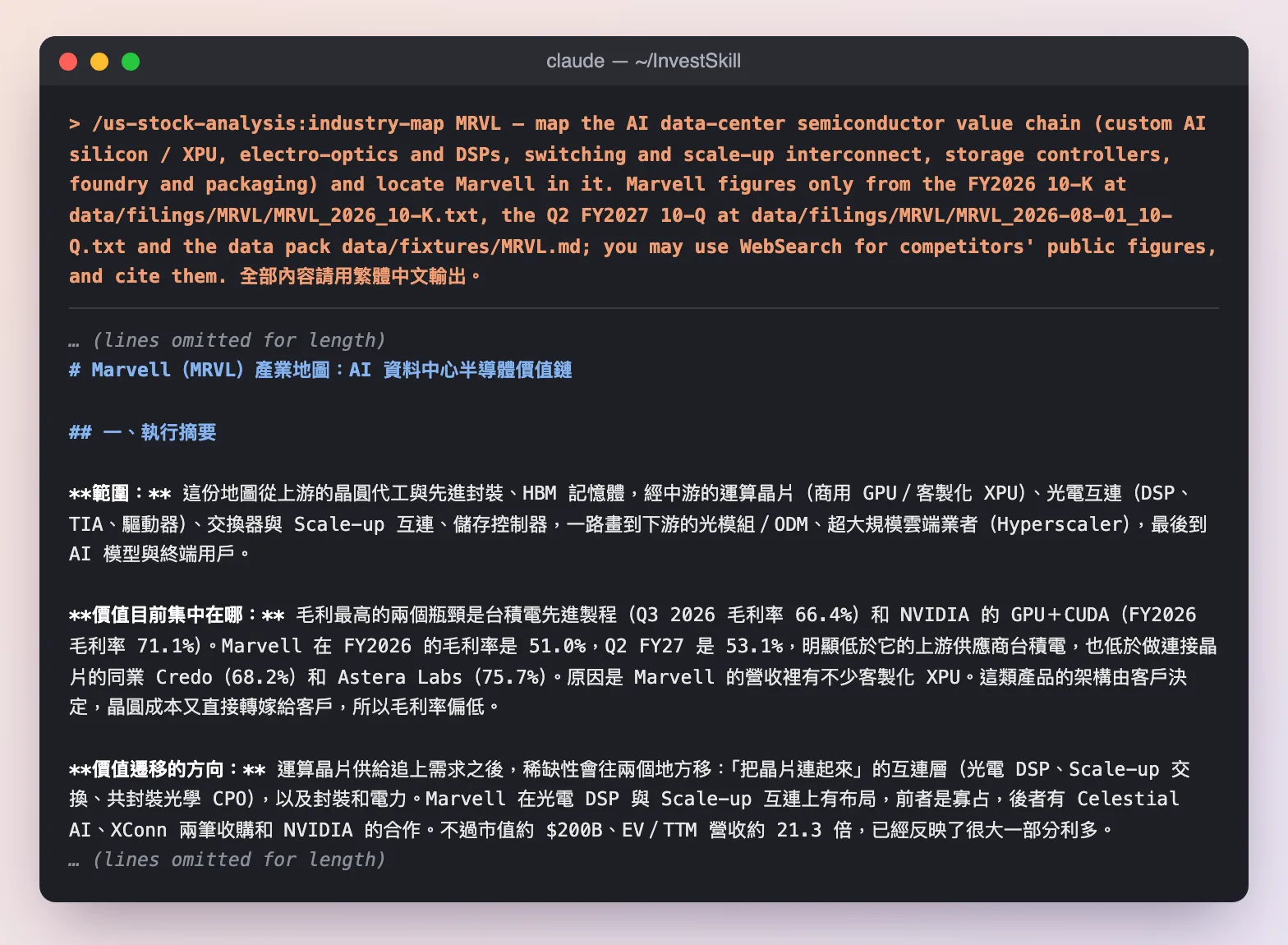
Task: Click the Q2 FY27 margin "53.1%"
Action: click(754, 646)
